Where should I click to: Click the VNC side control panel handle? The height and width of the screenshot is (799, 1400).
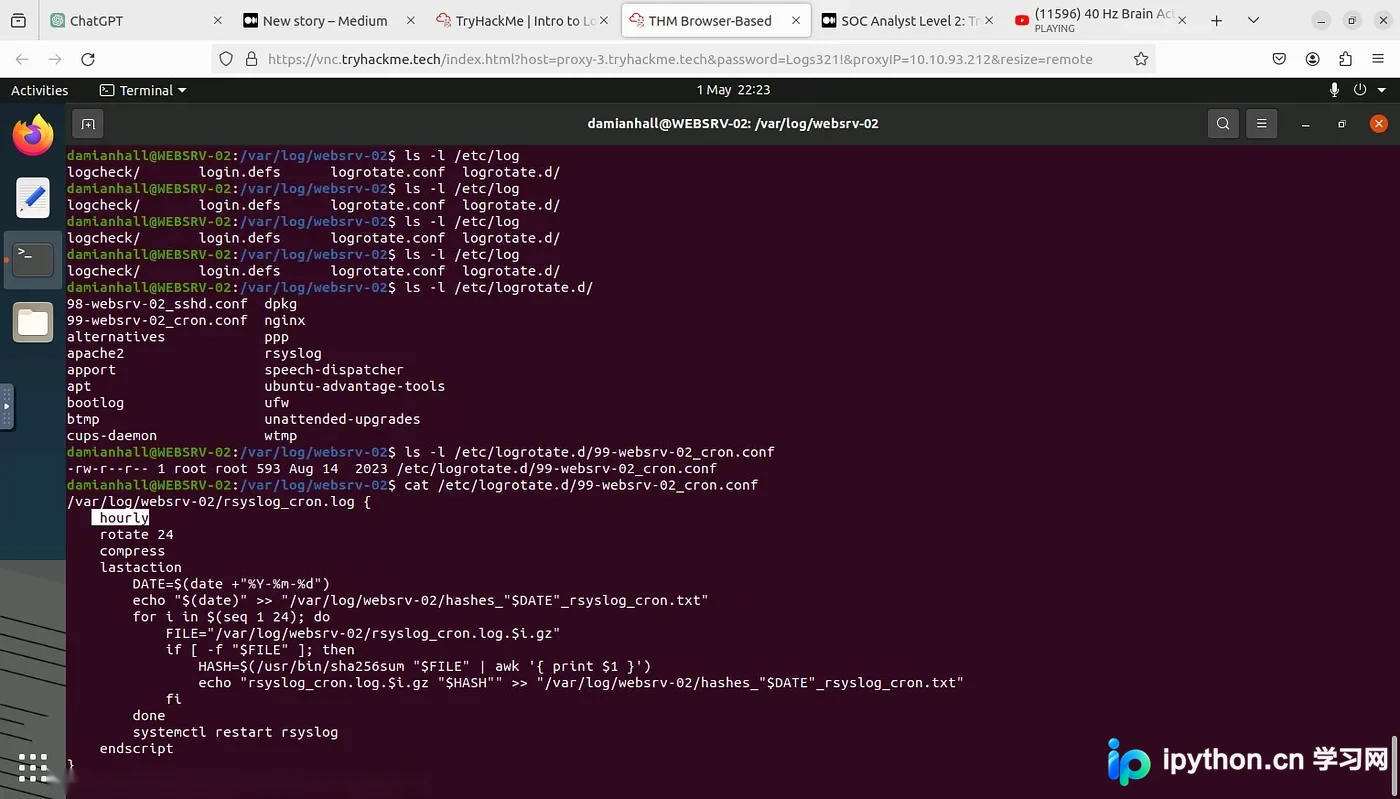[6, 407]
